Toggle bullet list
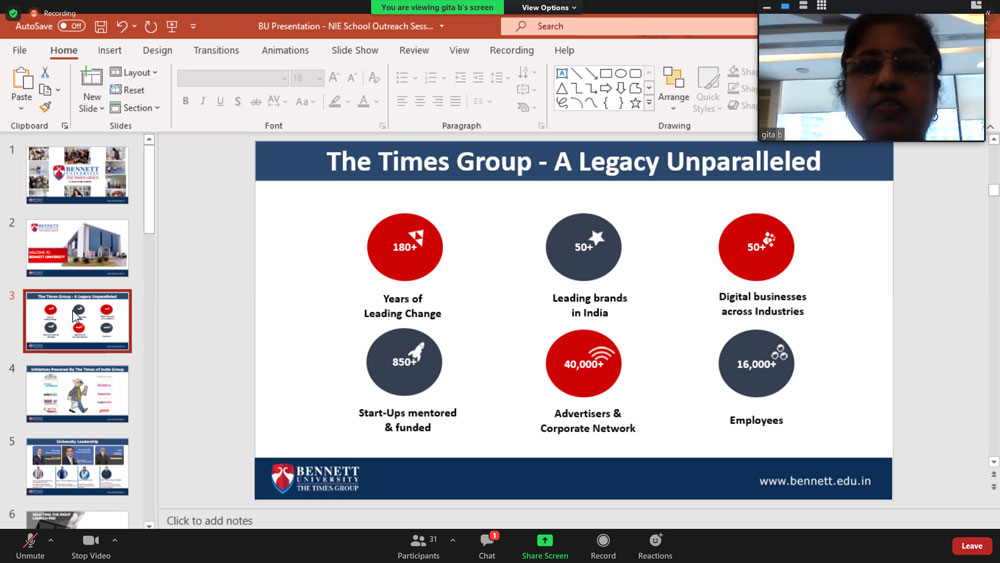Viewport: 1000px width, 563px height. click(x=402, y=78)
